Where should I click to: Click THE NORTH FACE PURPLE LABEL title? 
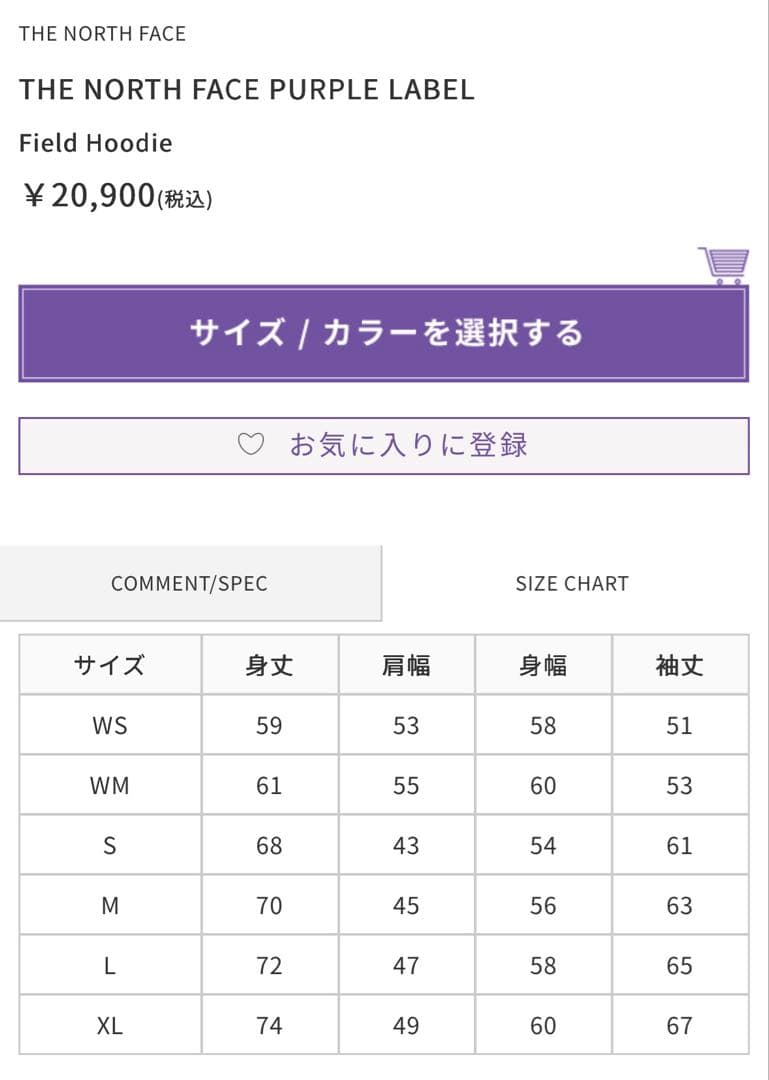pyautogui.click(x=248, y=89)
